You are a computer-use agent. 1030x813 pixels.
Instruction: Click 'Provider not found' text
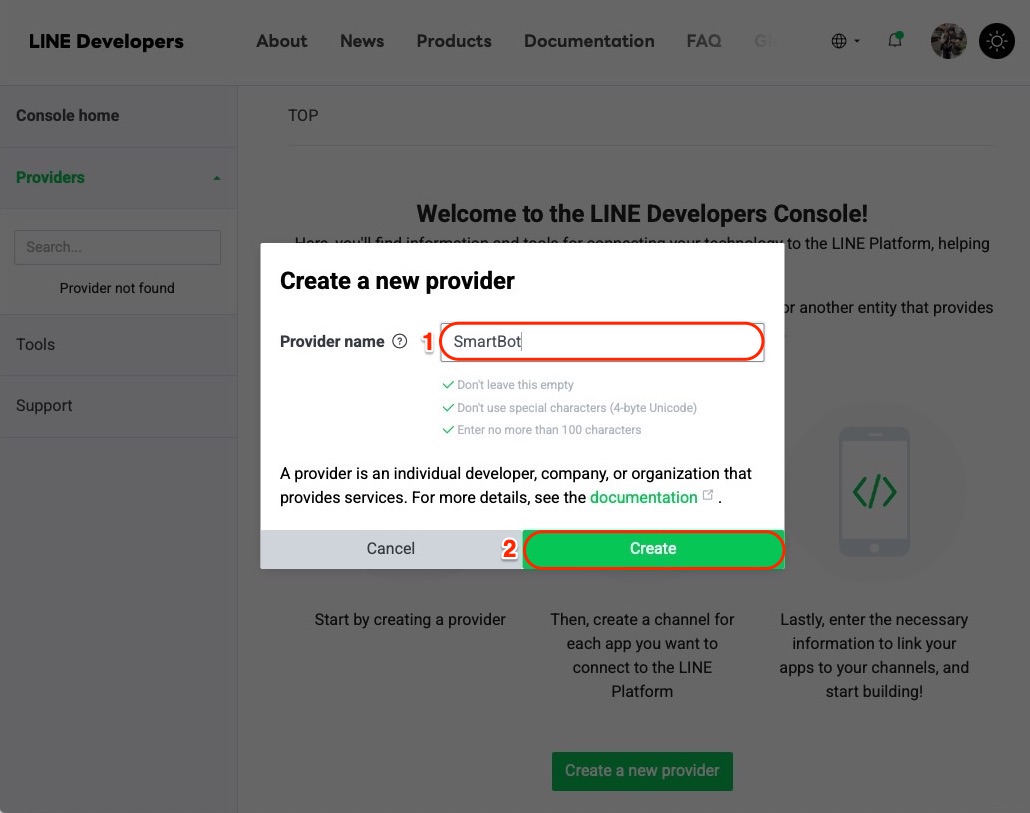[x=117, y=288]
